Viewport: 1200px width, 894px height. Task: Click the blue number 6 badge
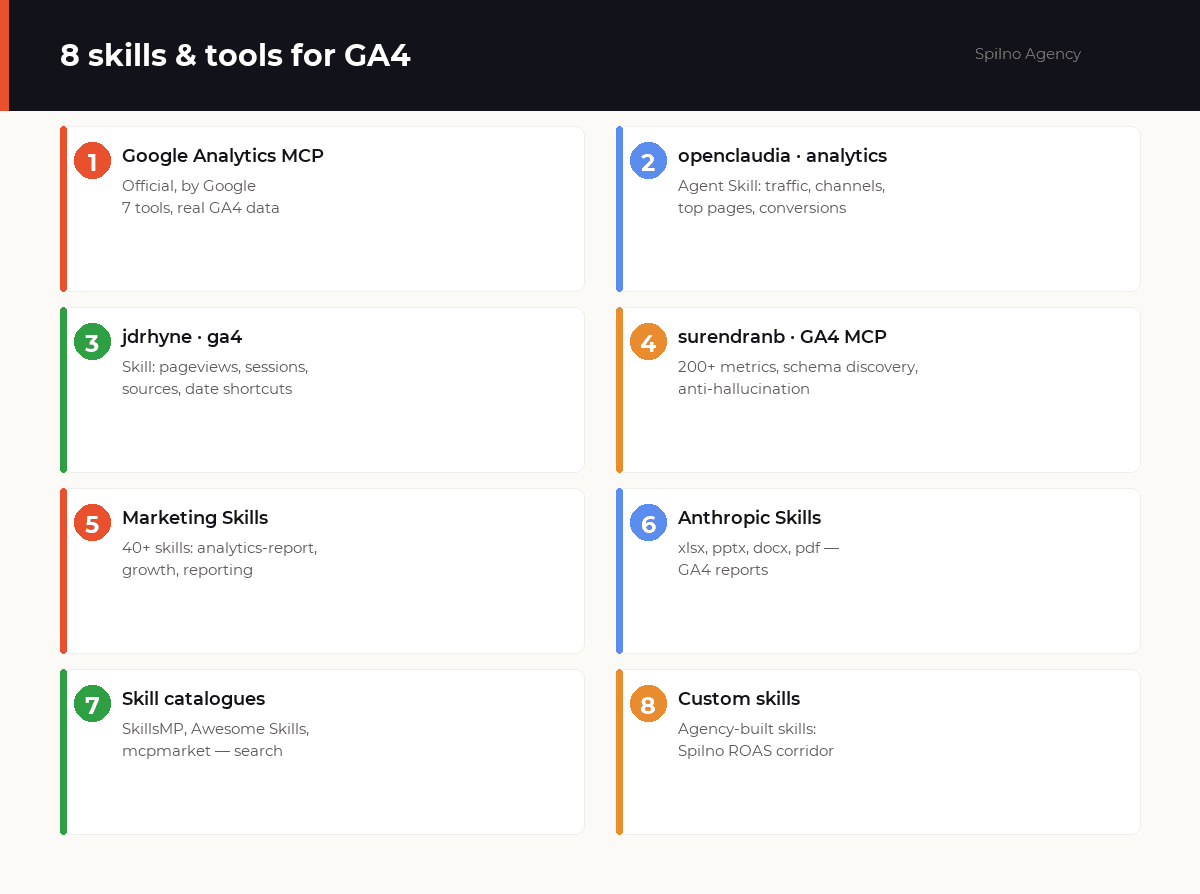pos(648,523)
